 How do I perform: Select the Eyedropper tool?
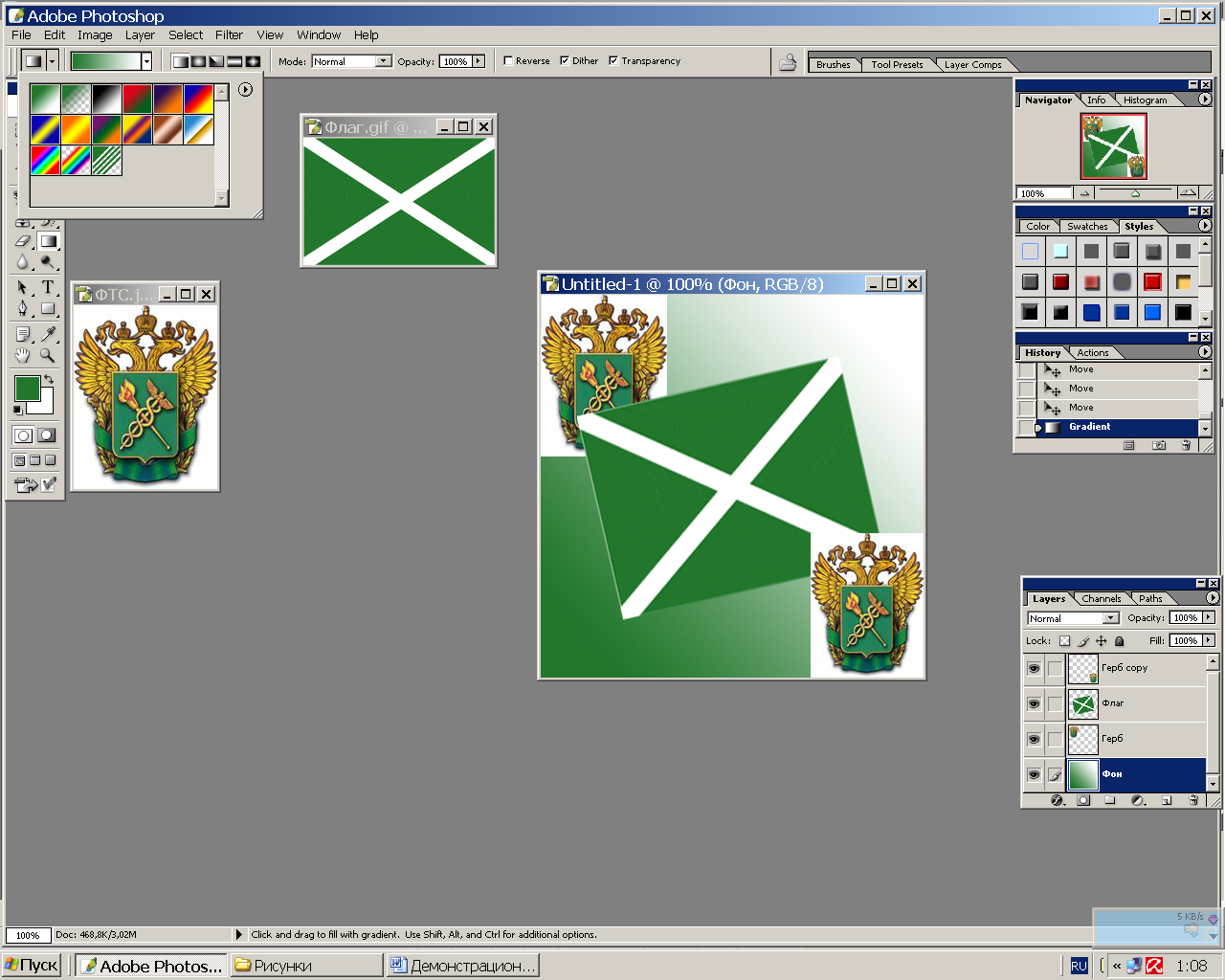tap(48, 334)
